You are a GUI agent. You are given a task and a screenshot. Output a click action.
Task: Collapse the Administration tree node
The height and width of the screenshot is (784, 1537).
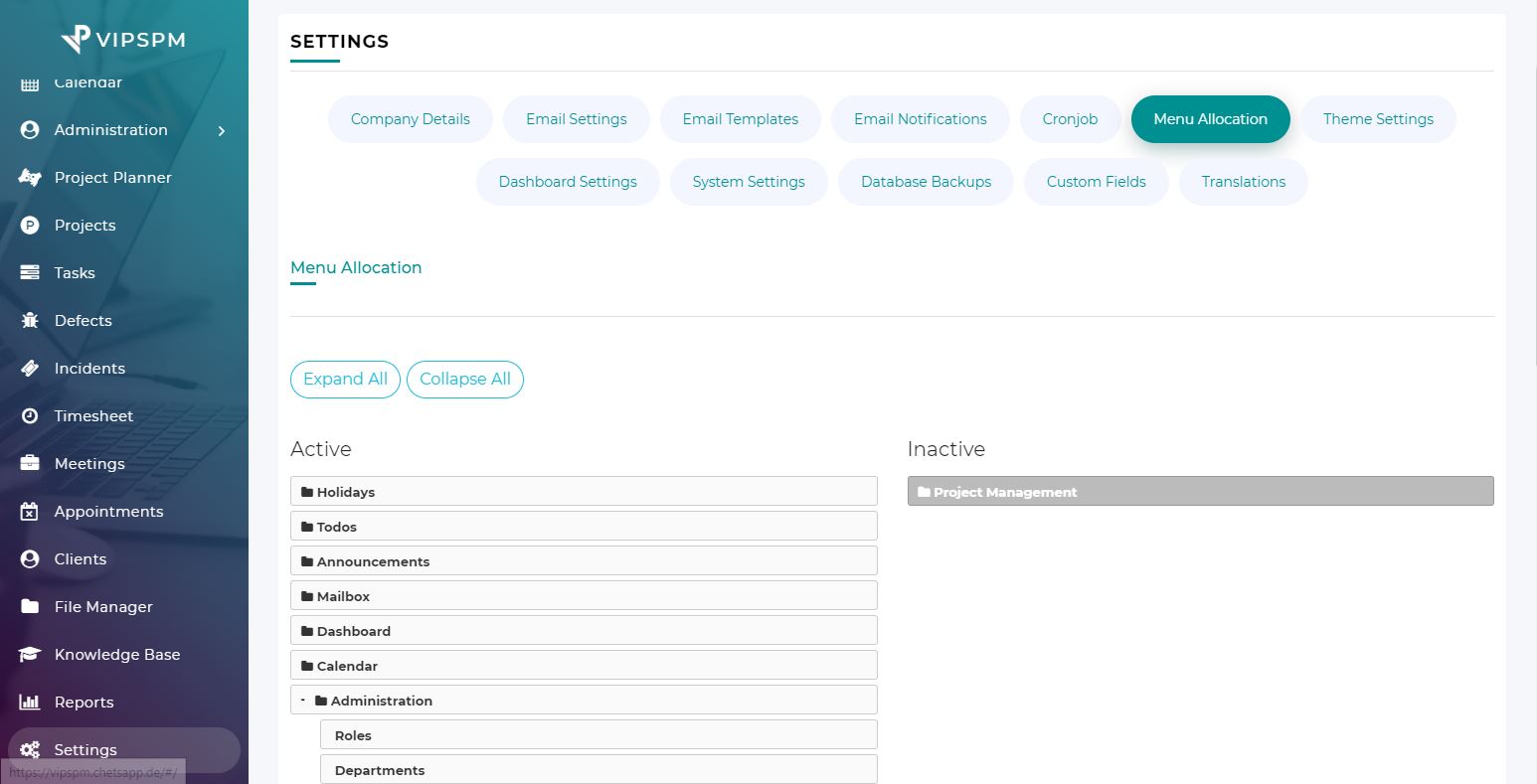click(x=303, y=700)
